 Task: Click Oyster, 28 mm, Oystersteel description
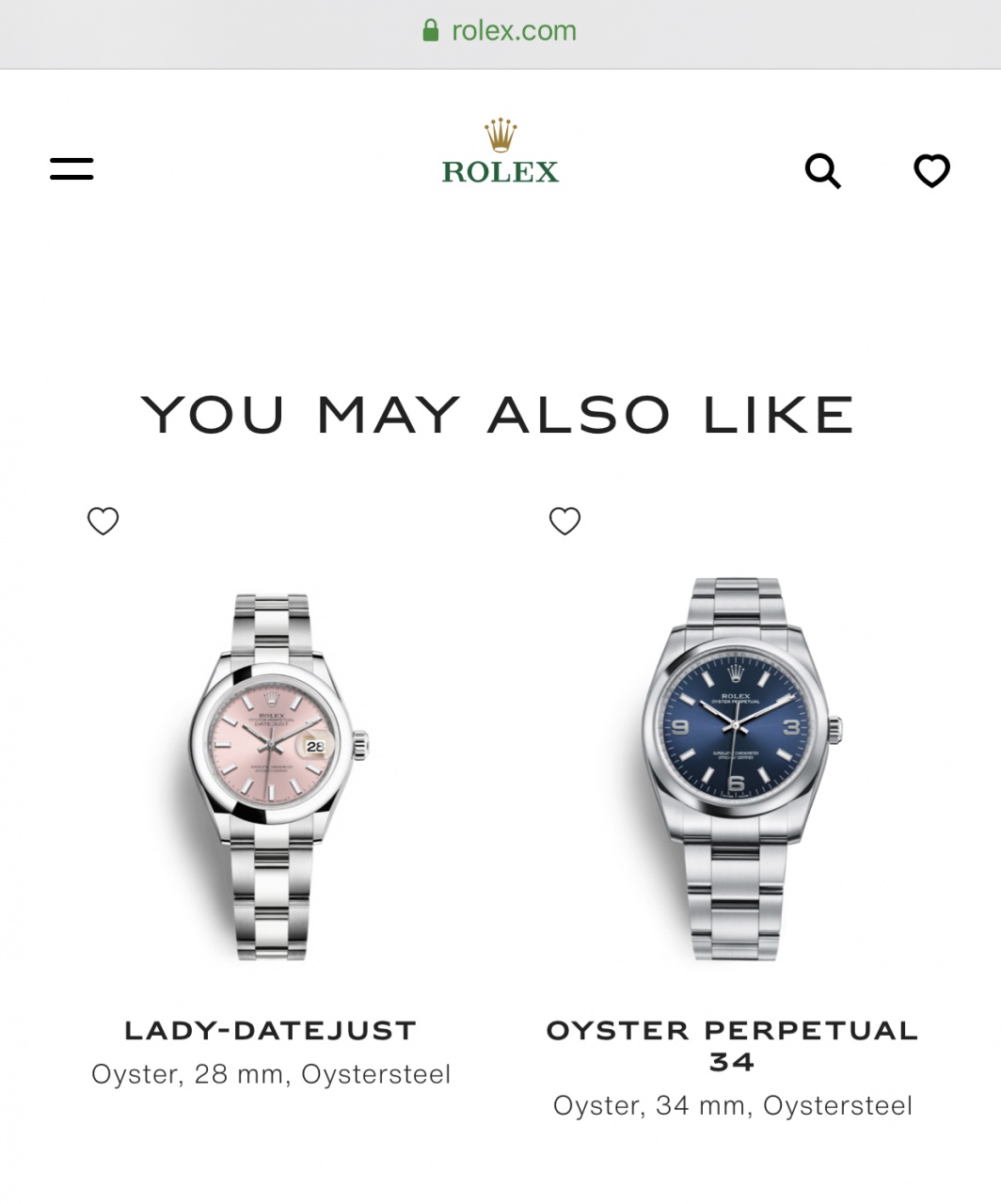tap(271, 1074)
